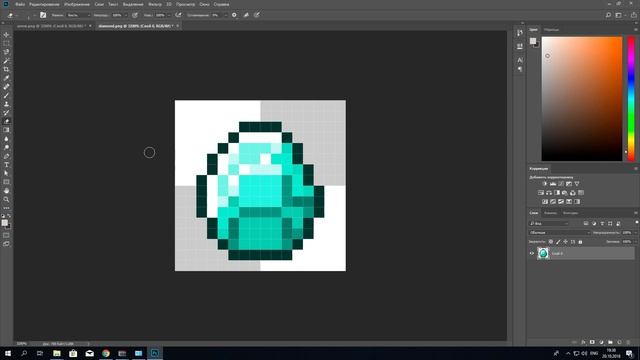The image size is (640, 360).
Task: Switch to the Каналы tab
Action: tap(550, 213)
